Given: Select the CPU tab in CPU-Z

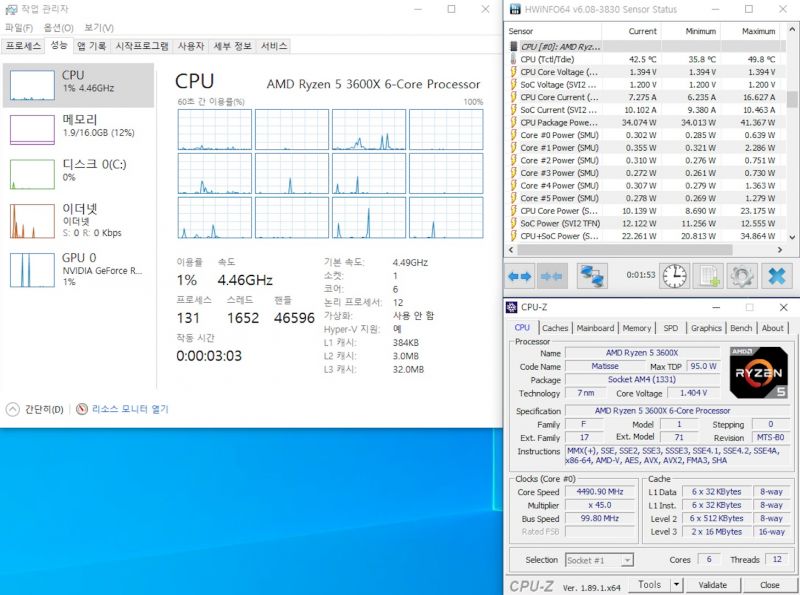Looking at the screenshot, I should (522, 328).
